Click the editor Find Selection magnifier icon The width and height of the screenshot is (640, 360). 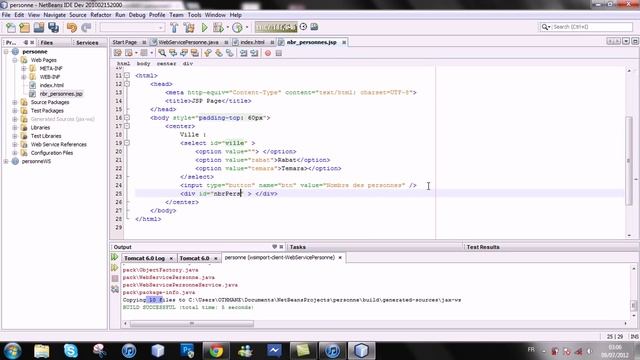coord(162,53)
